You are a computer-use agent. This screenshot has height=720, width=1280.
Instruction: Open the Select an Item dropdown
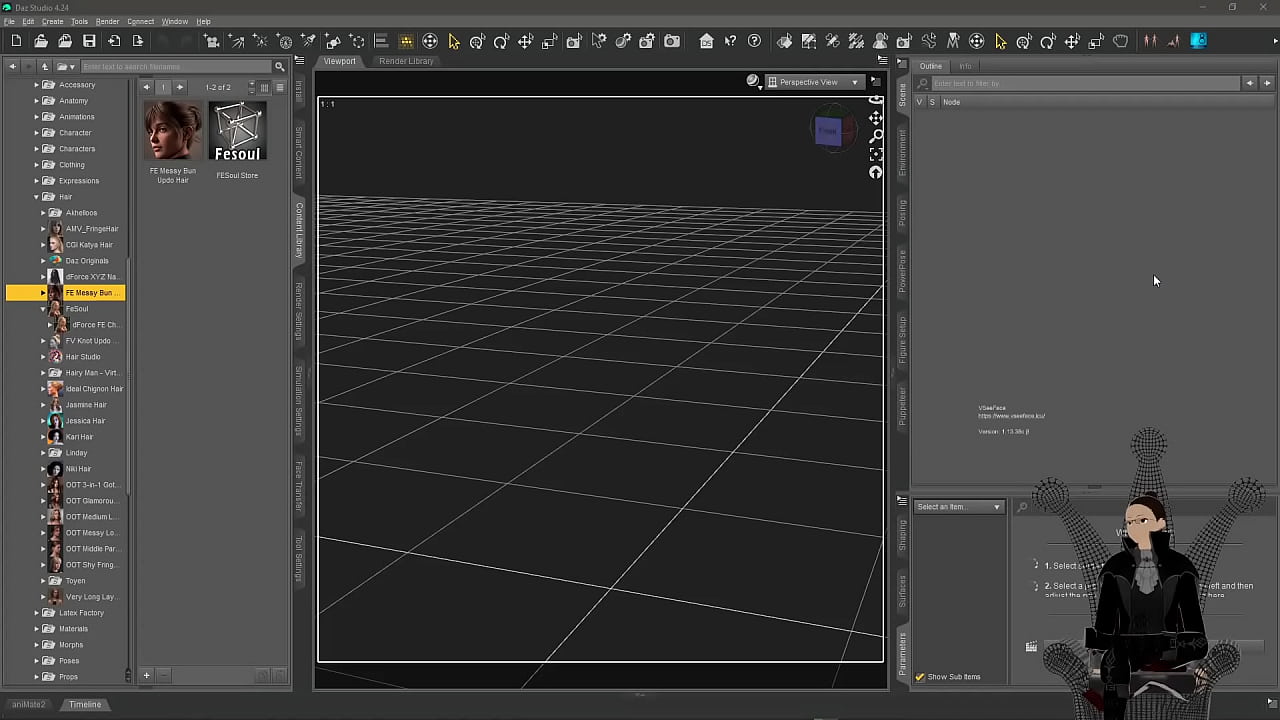click(x=958, y=507)
